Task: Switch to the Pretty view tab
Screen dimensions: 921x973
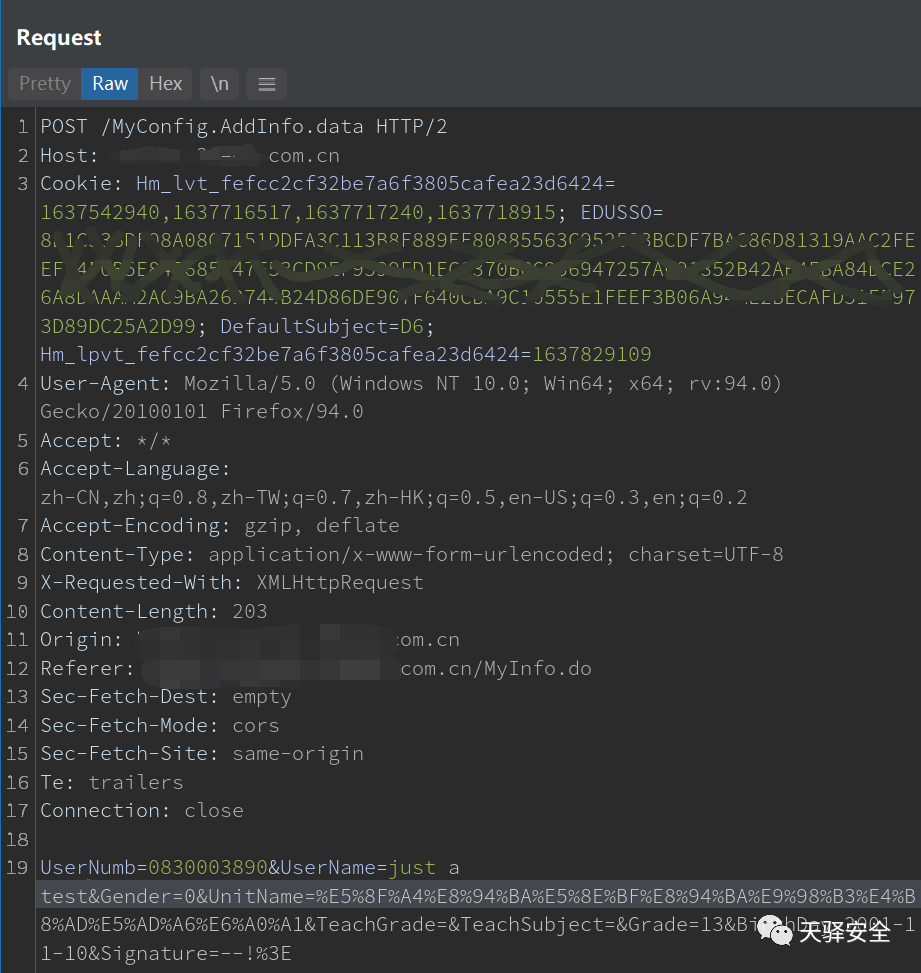Action: tap(45, 84)
